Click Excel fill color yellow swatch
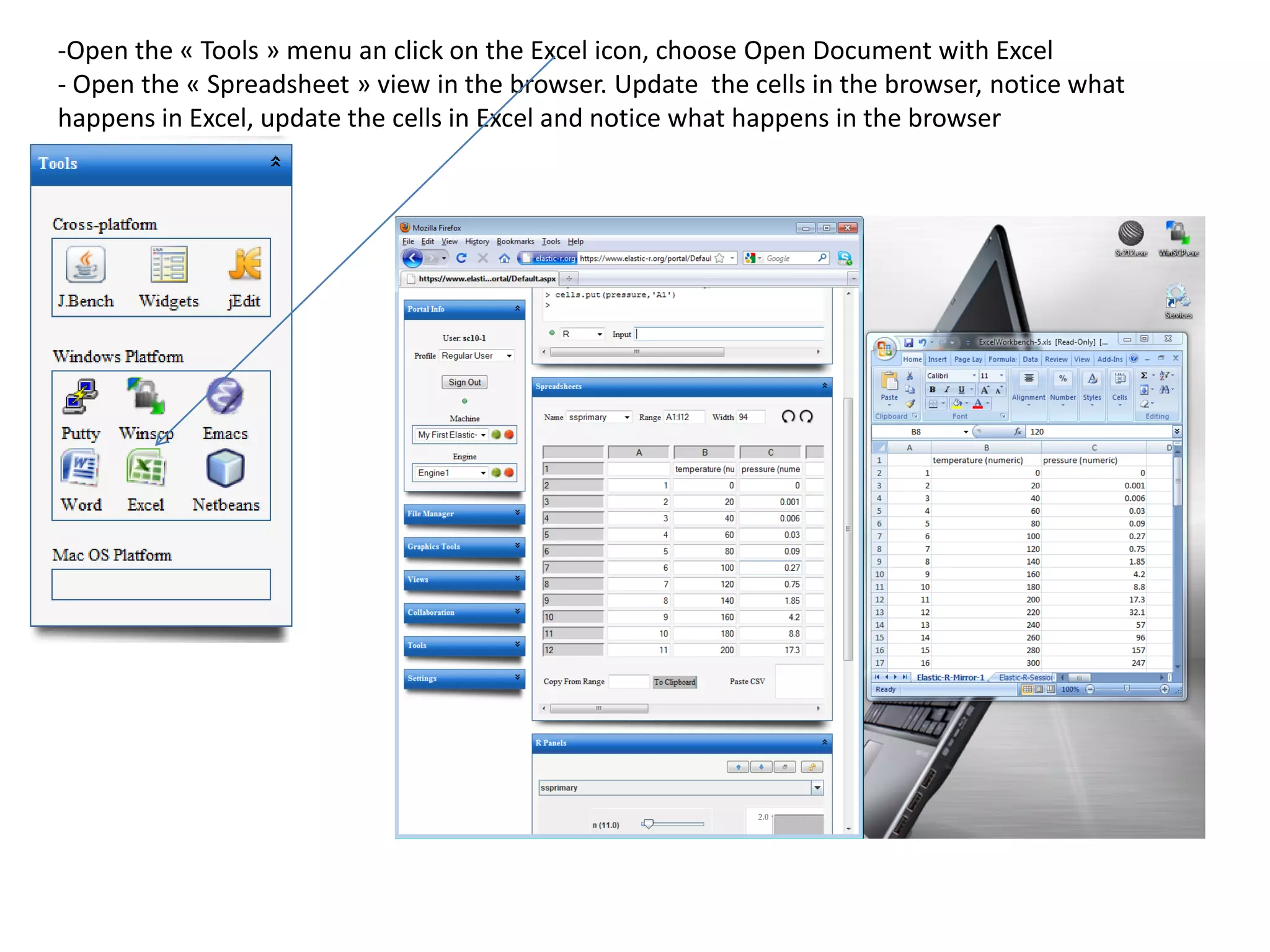This screenshot has height=952, width=1270. (958, 403)
